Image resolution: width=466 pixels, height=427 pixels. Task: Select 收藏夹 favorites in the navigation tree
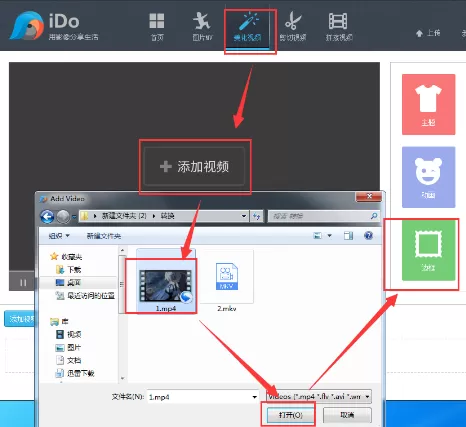(x=66, y=257)
